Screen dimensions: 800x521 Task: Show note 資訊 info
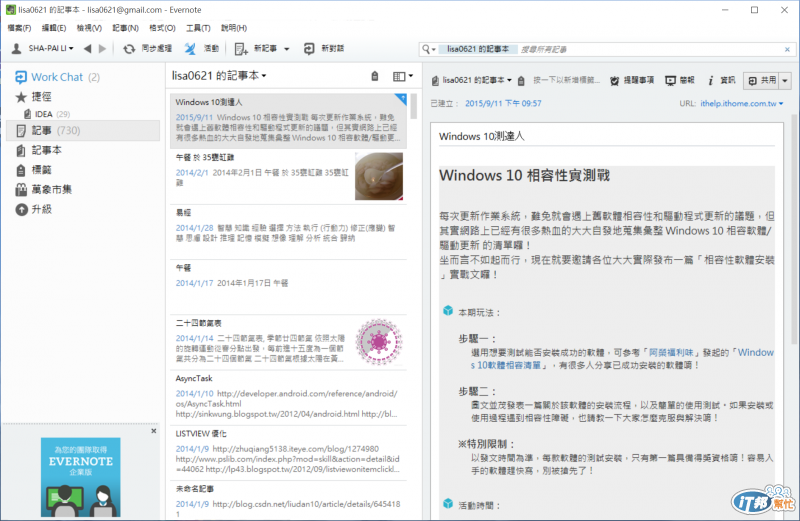coord(721,80)
